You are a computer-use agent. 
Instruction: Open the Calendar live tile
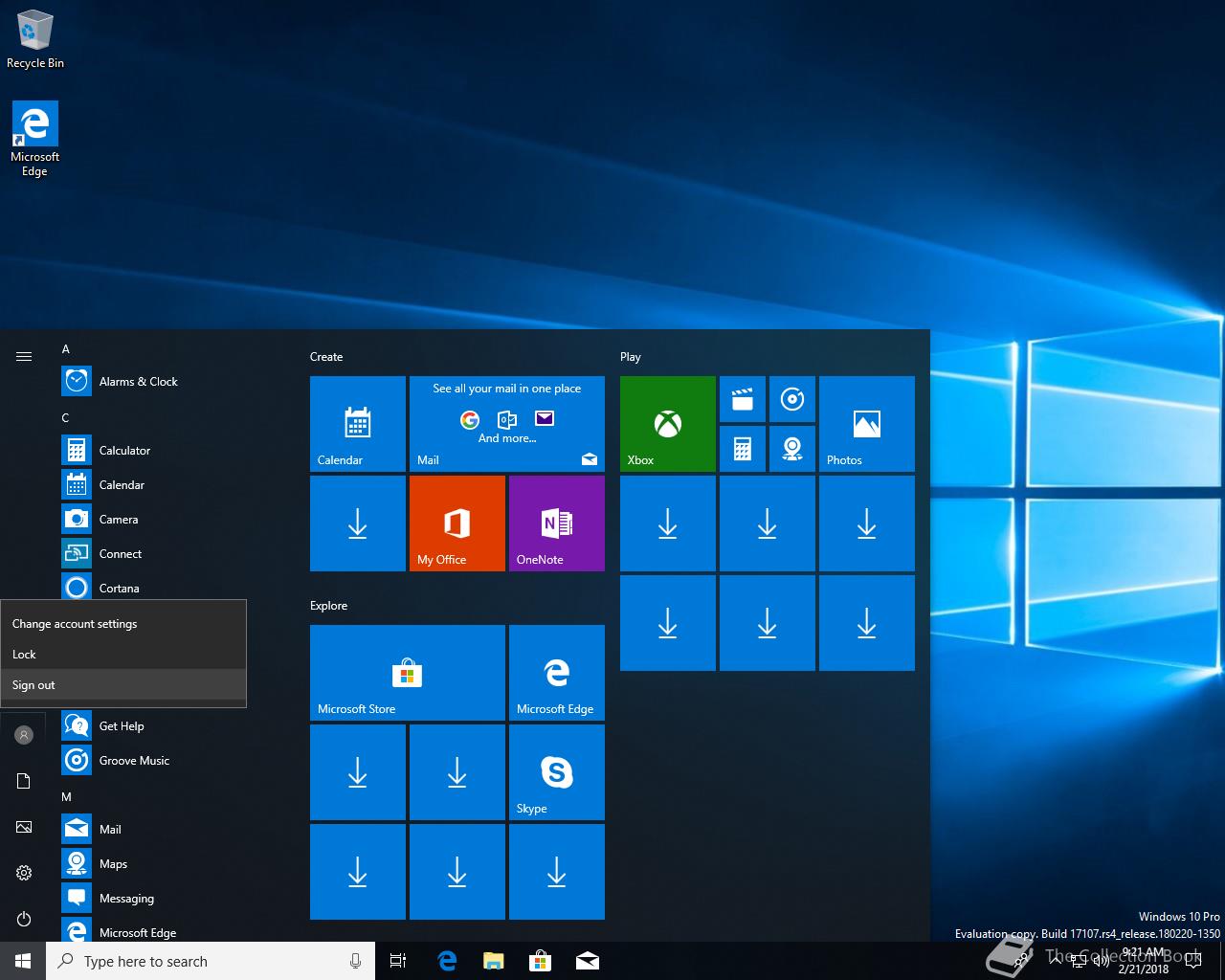coord(358,424)
